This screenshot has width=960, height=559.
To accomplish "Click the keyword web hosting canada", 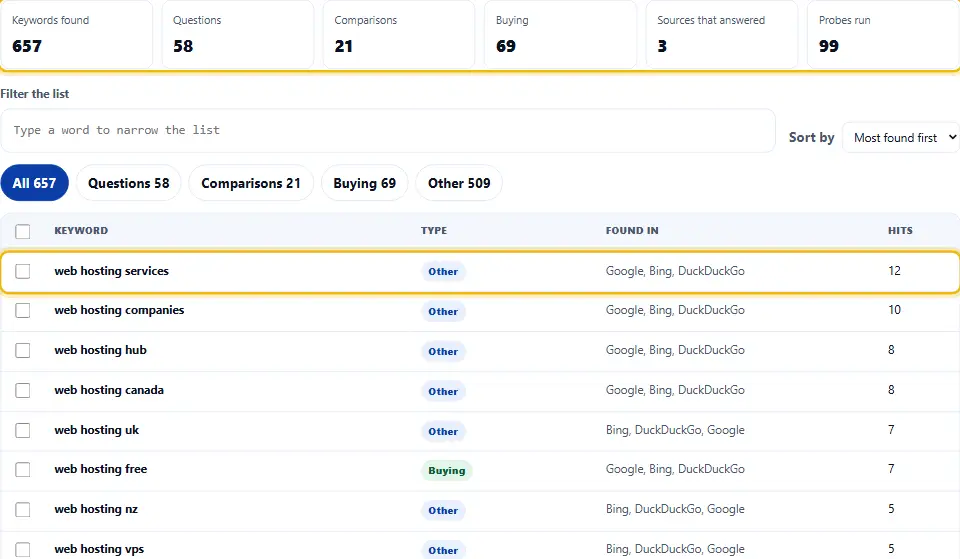I will click(109, 390).
